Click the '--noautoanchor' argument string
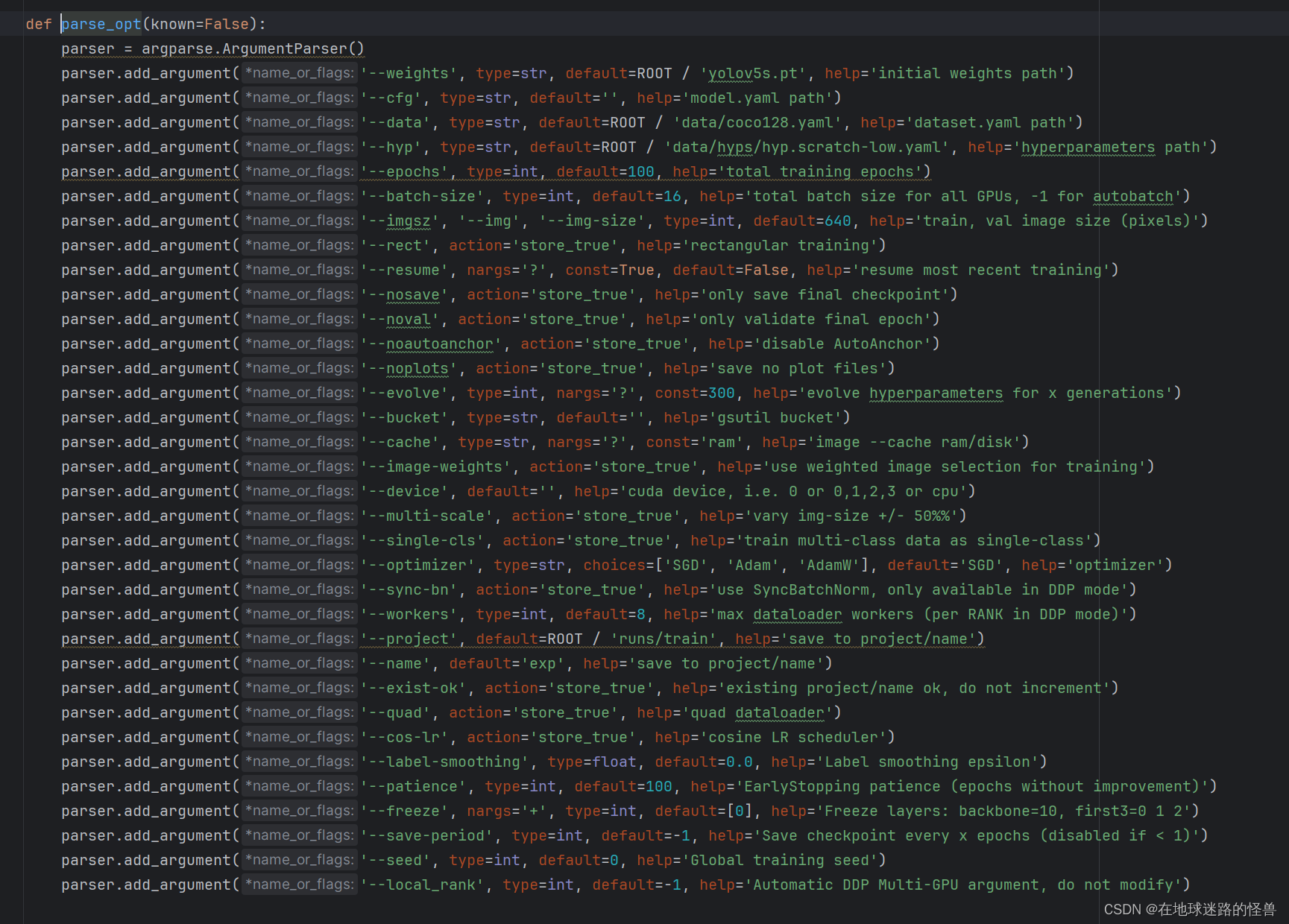This screenshot has height=924, width=1289. [432, 344]
